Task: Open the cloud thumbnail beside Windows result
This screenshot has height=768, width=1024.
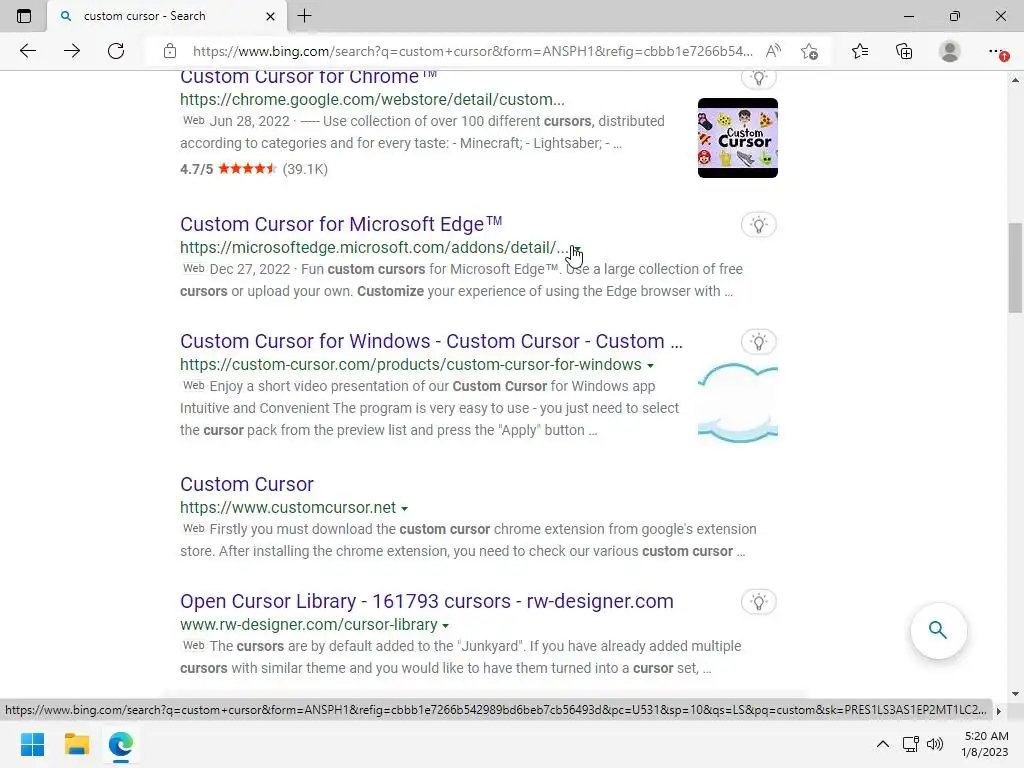Action: [738, 403]
